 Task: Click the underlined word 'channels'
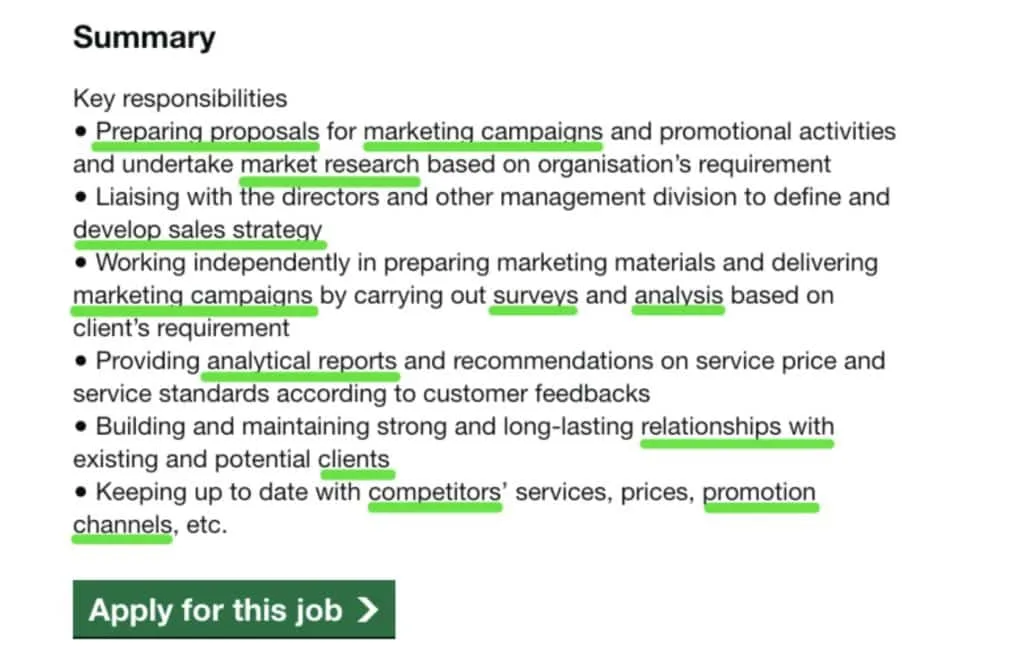point(123,525)
